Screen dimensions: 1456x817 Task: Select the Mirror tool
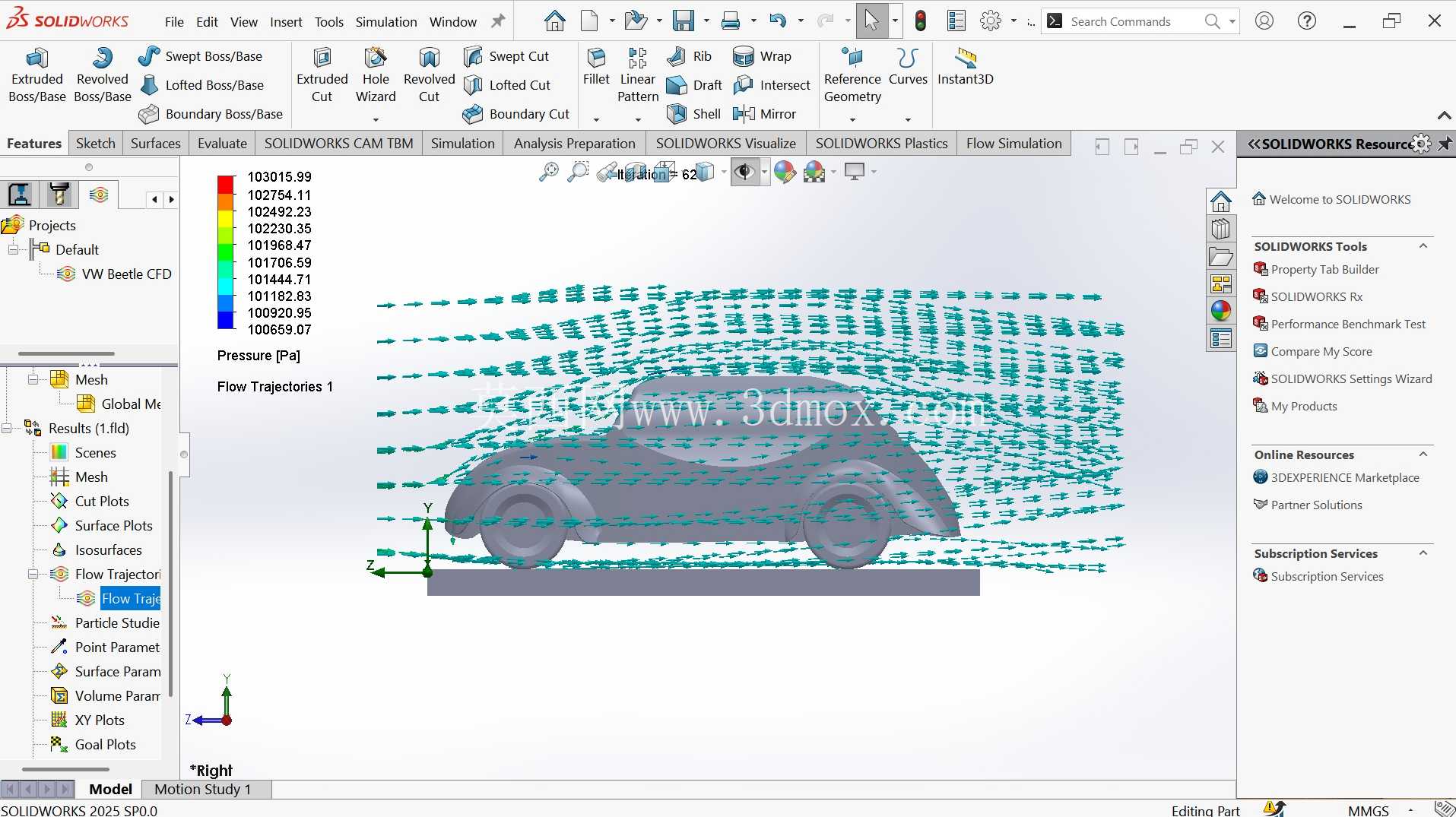tap(764, 114)
